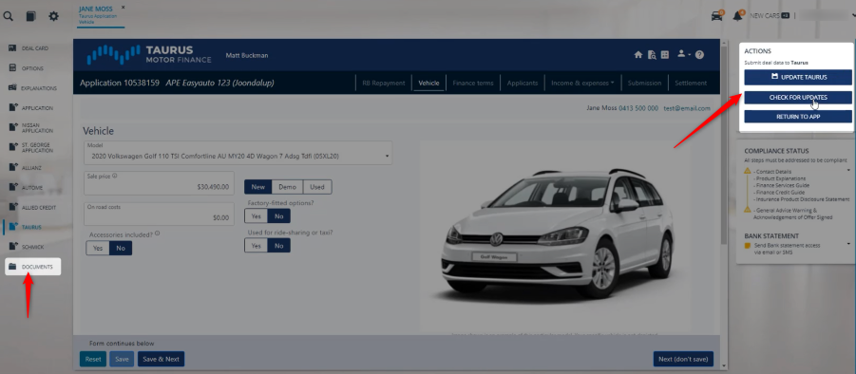Viewport: 856px width, 374px height.
Task: Expand the Income & expenses menu
Action: [x=582, y=83]
